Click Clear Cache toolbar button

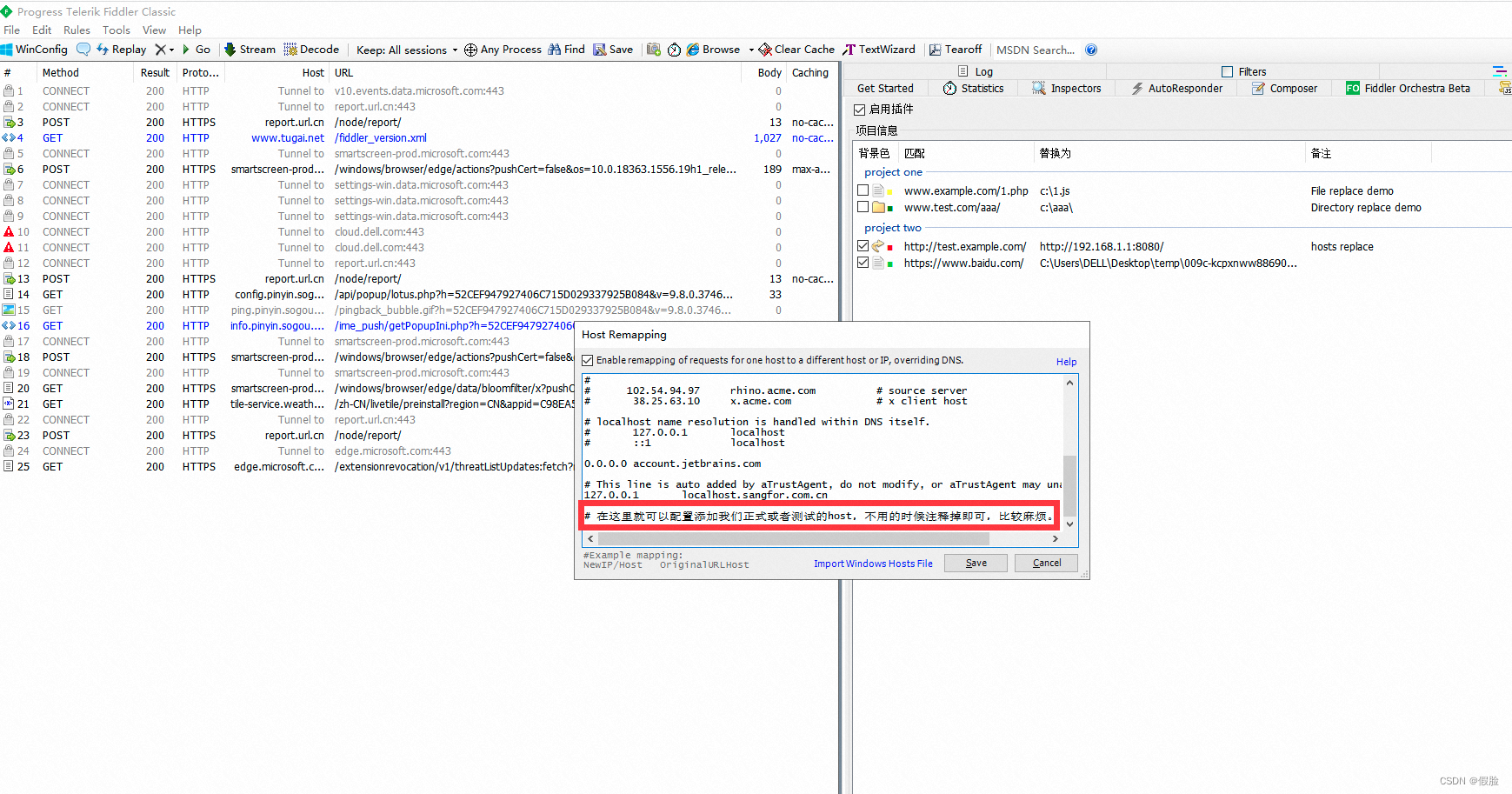[x=796, y=50]
